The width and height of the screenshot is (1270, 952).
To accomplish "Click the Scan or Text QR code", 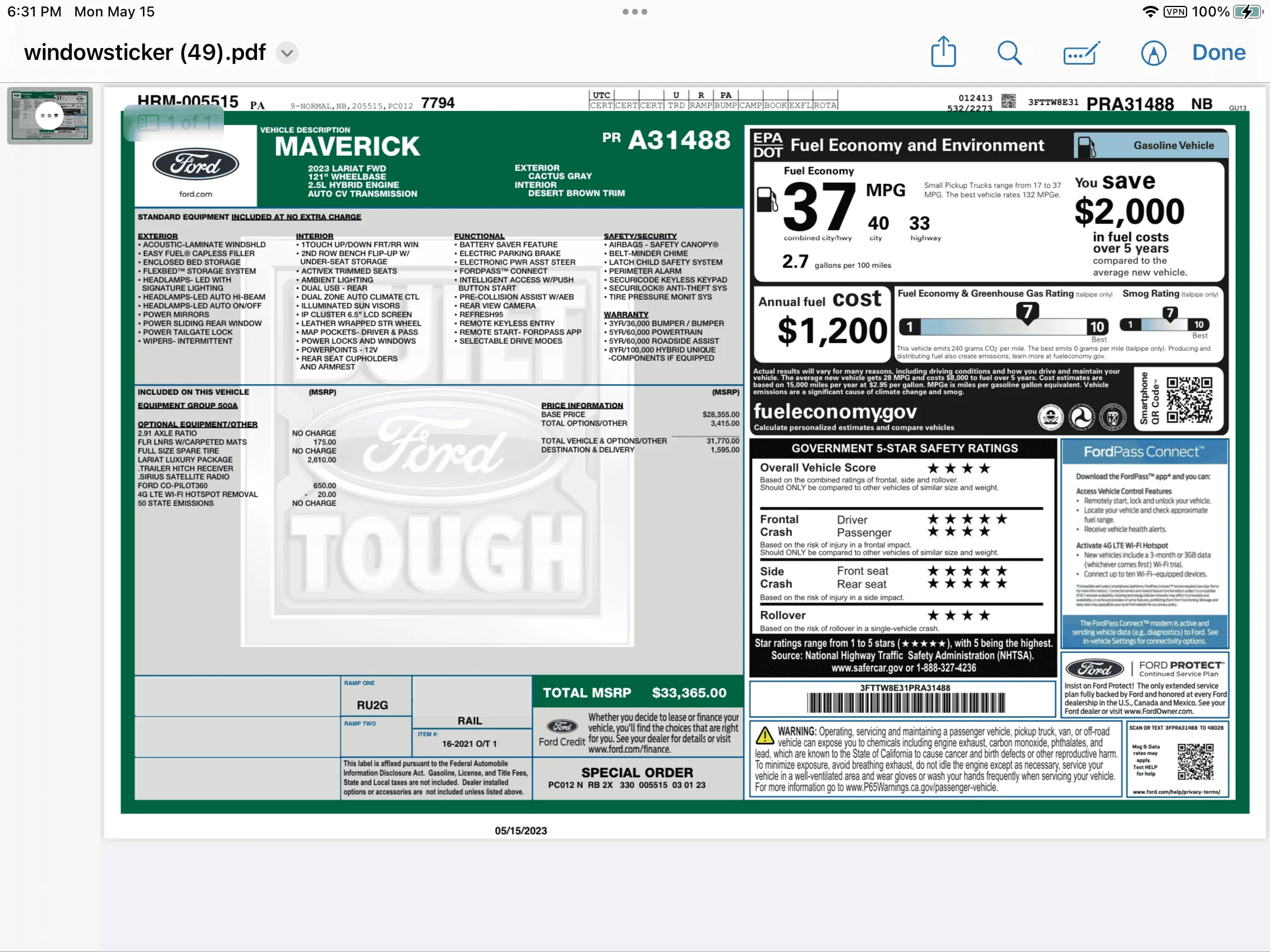I will tap(1196, 761).
